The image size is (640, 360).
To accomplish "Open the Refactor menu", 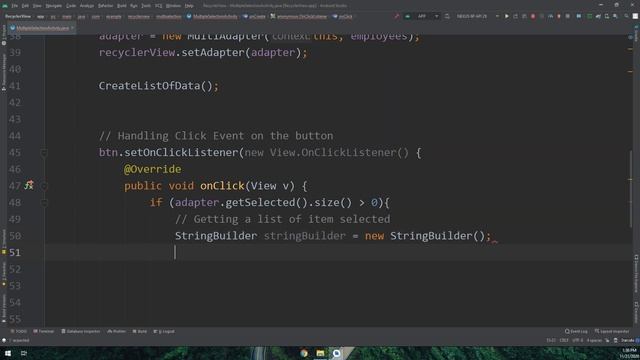I will coord(105,6).
